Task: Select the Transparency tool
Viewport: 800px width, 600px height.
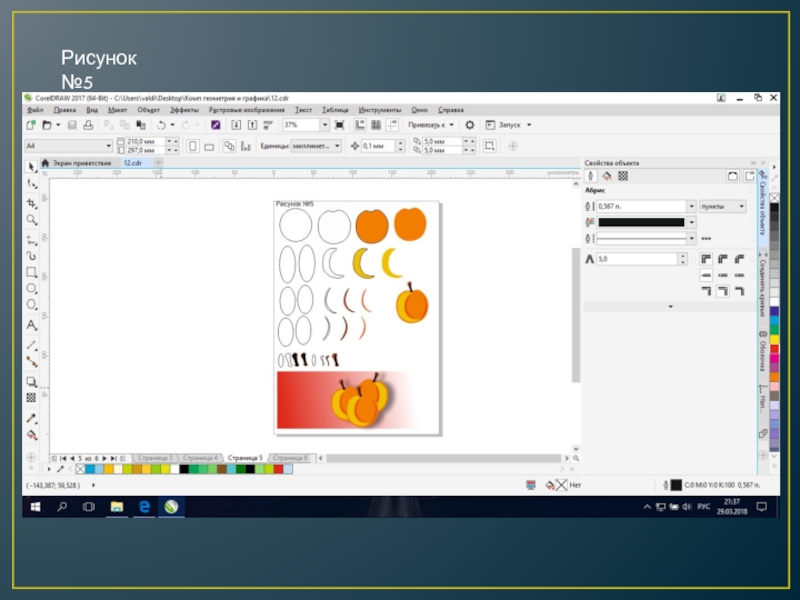Action: point(32,397)
